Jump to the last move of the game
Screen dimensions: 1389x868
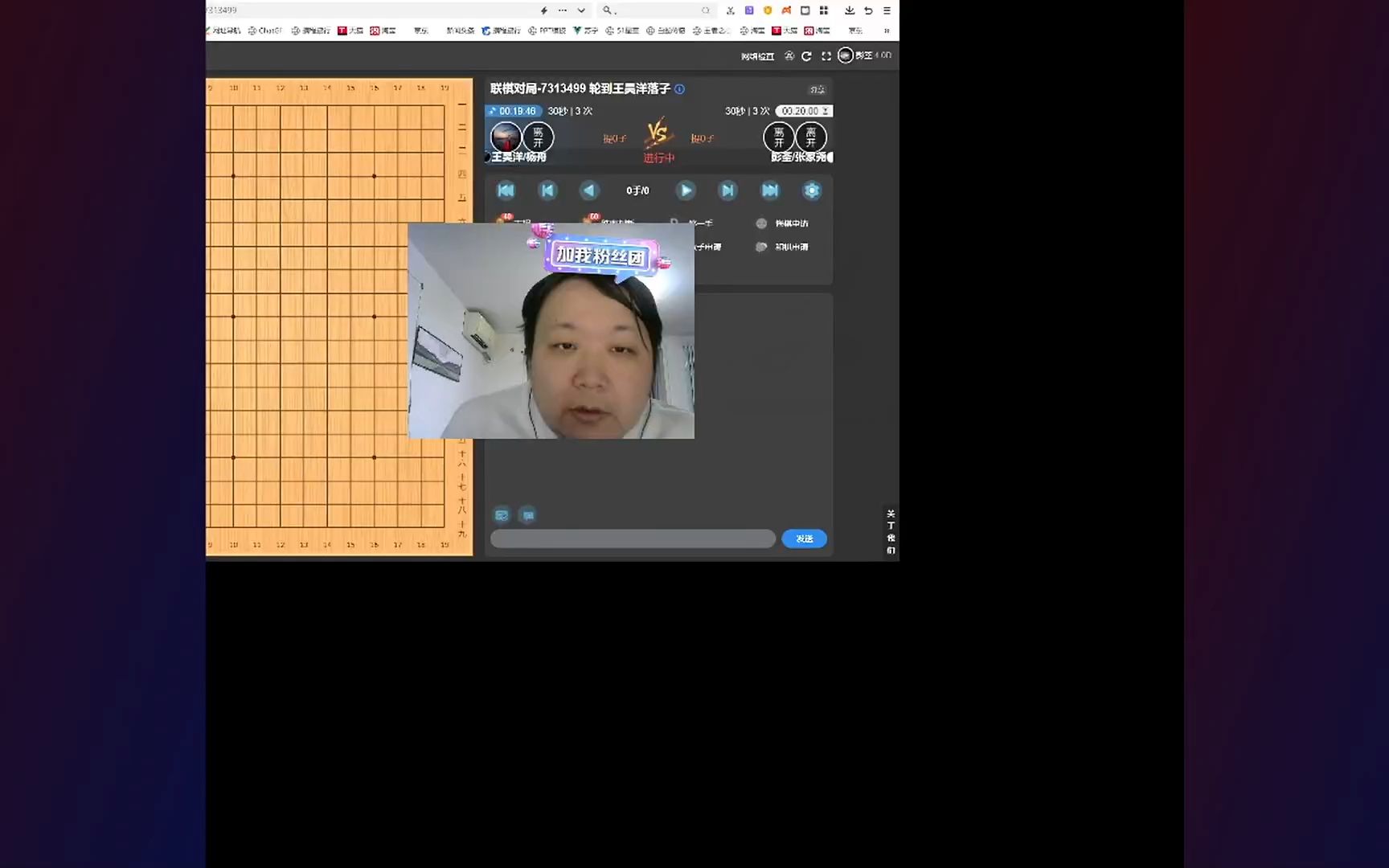point(770,190)
